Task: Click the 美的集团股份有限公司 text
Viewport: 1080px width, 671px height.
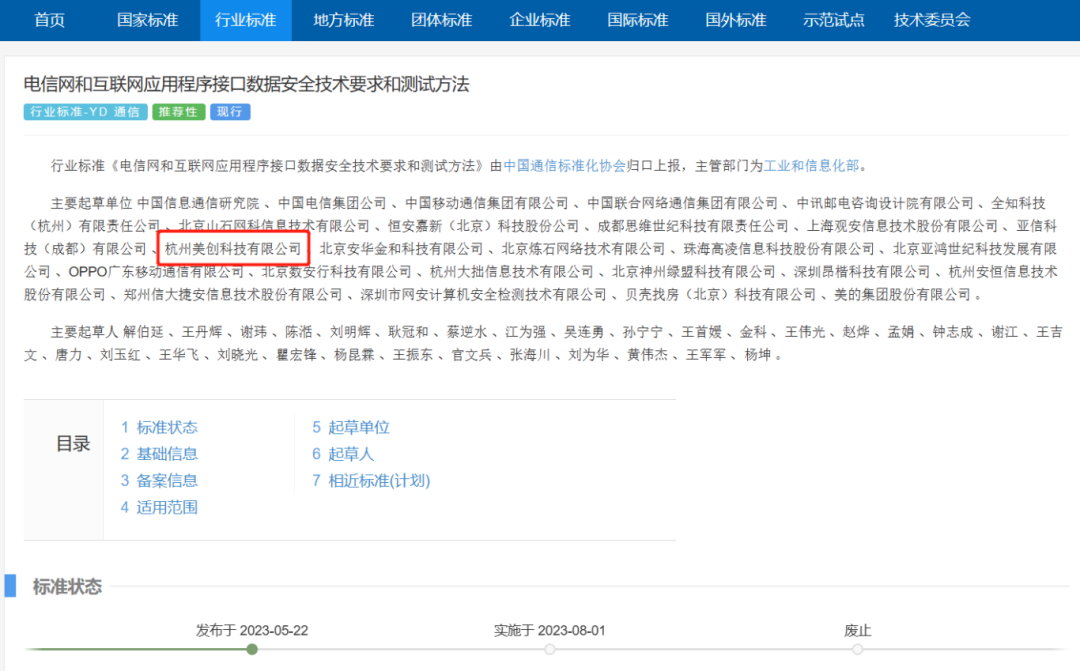Action: coord(903,295)
